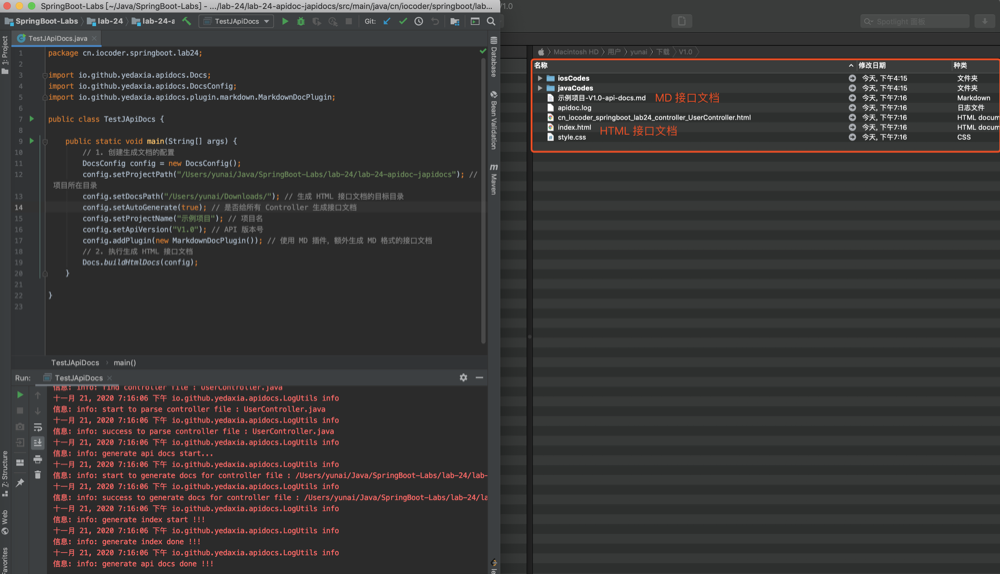Screen dimensions: 1000x574
Task: Clear console output with the trash icon
Action: click(38, 475)
